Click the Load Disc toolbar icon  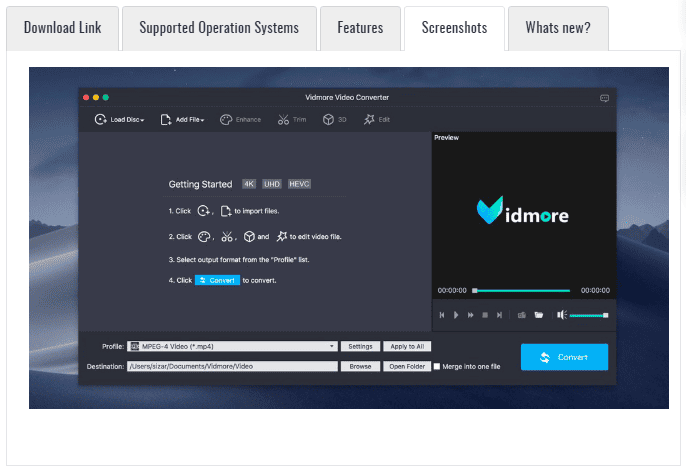click(100, 119)
